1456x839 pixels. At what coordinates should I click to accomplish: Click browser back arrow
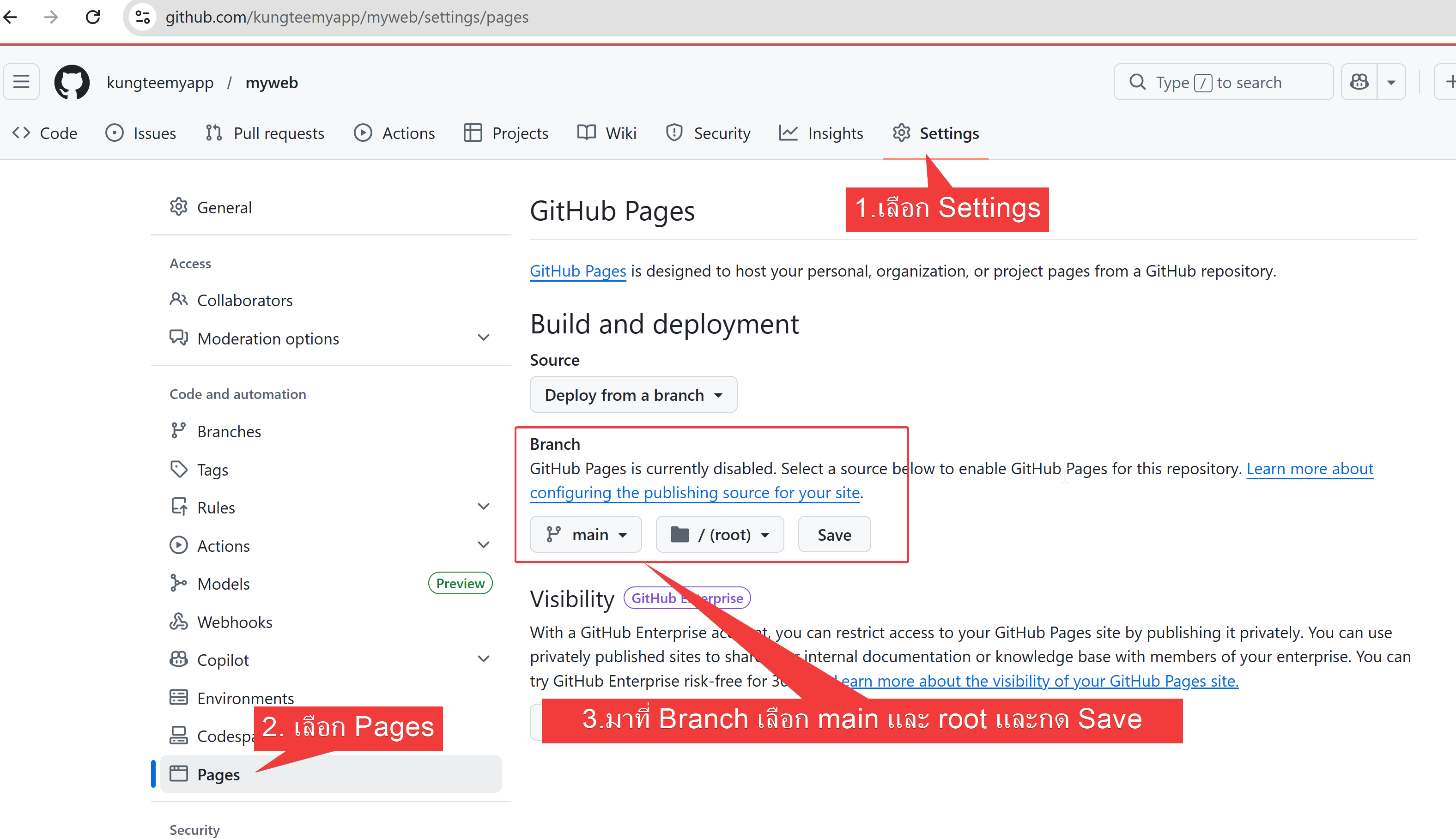pyautogui.click(x=11, y=17)
